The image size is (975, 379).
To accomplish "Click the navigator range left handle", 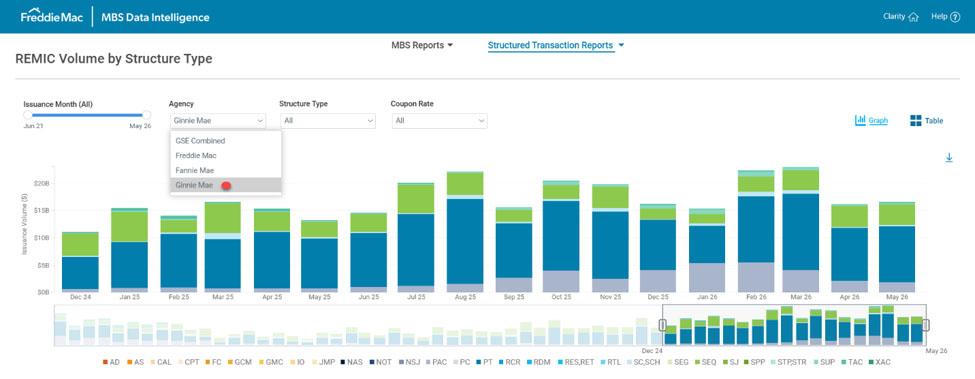I will [663, 325].
